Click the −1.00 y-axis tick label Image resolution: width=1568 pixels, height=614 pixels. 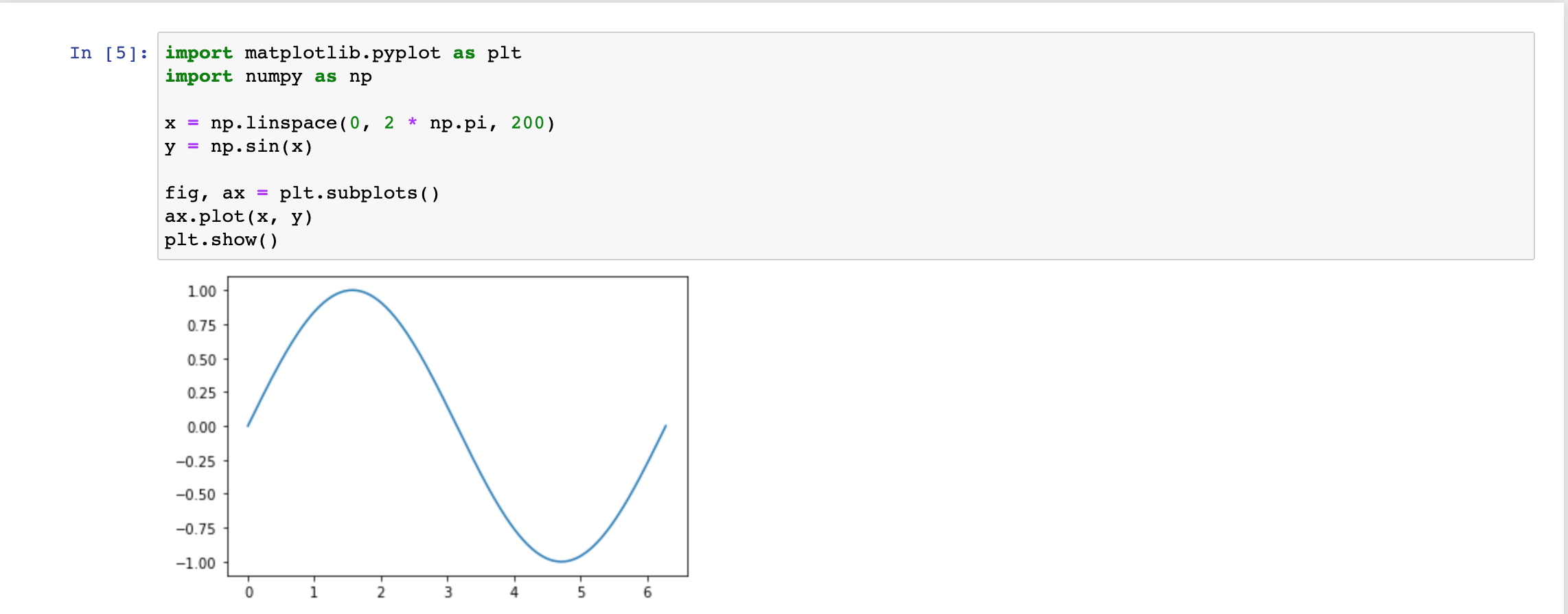pos(196,563)
